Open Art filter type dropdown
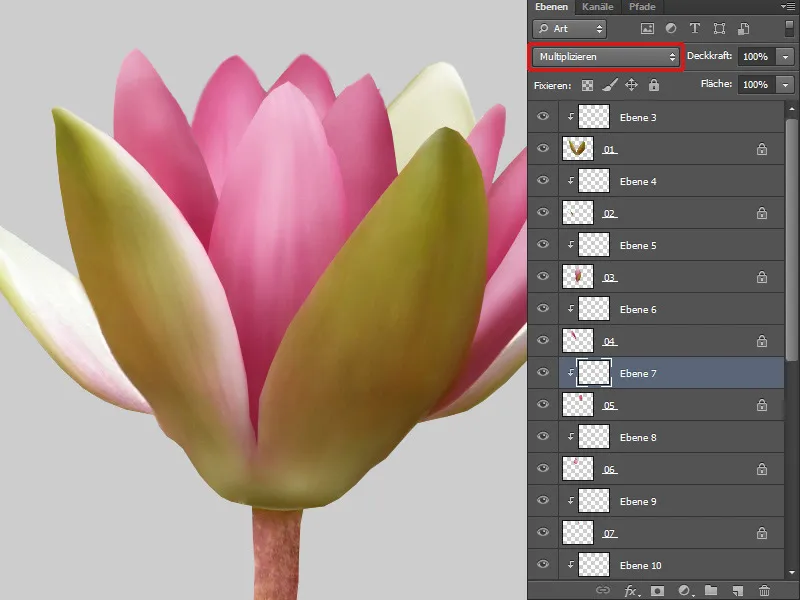The width and height of the screenshot is (800, 600). (569, 29)
